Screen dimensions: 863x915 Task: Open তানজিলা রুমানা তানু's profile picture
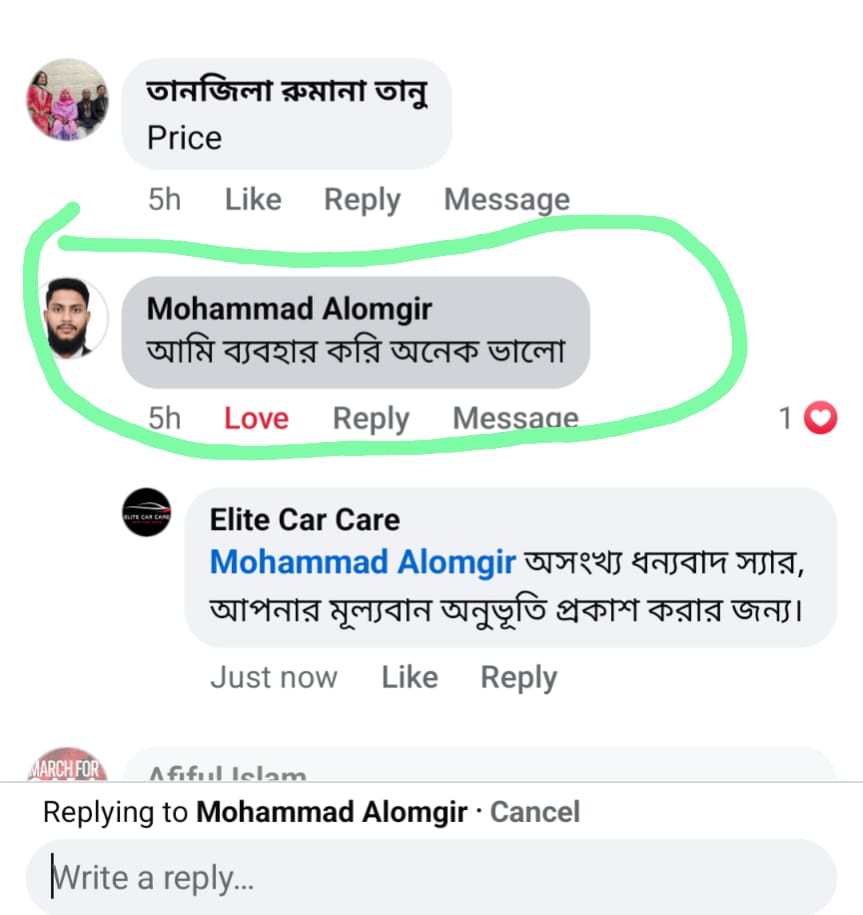[66, 99]
